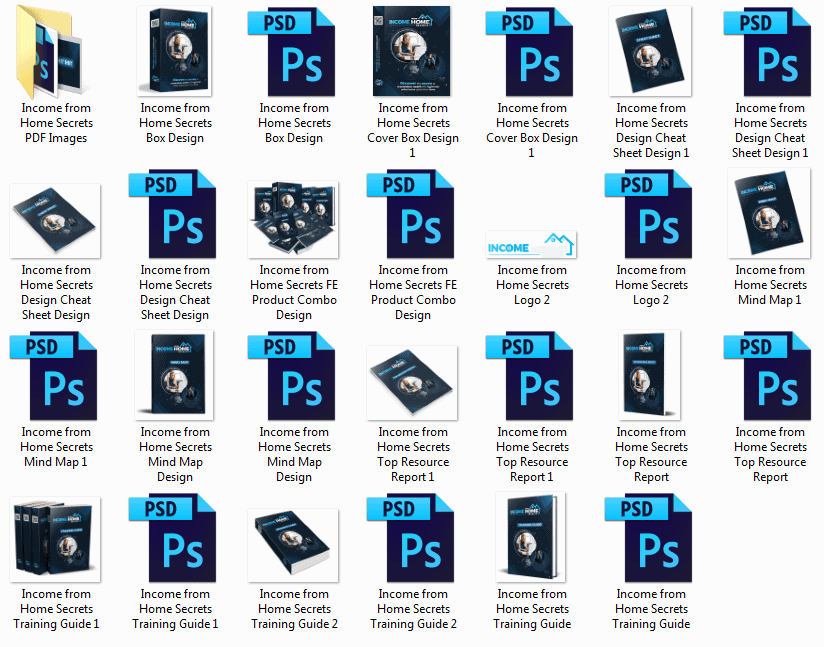Select the Design Cheat Sheet Design 1 preview
This screenshot has width=824, height=647.
click(650, 50)
